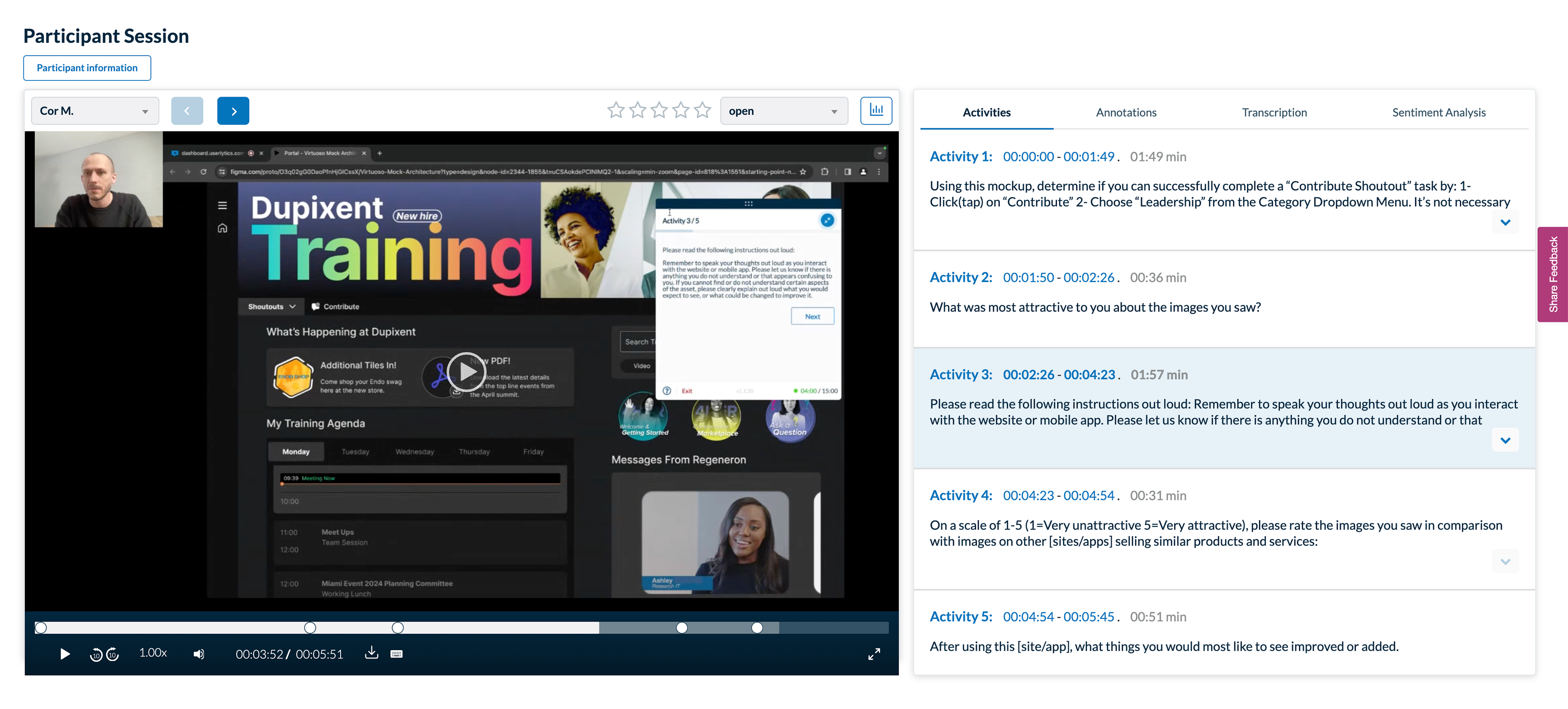
Task: Jump to Activity 3 start 00:02:26
Action: pos(1028,374)
